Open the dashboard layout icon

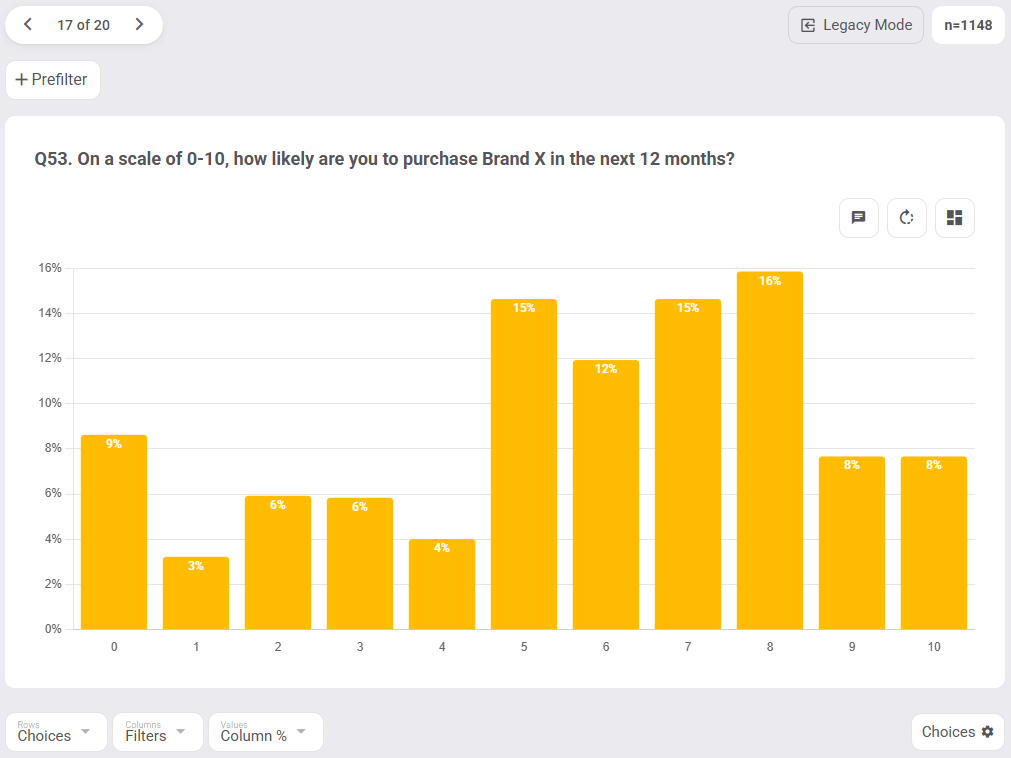point(954,218)
